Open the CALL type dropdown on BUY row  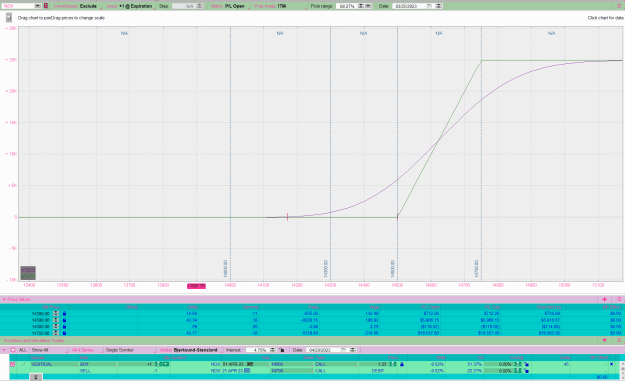336,364
